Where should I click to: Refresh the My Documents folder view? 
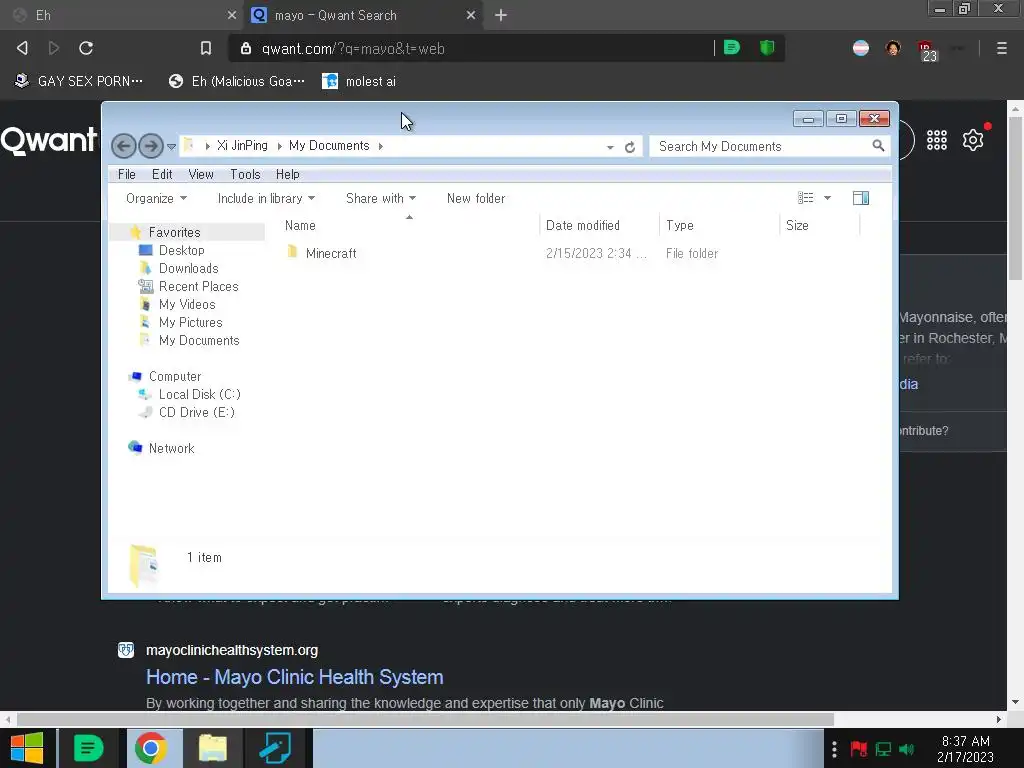point(630,147)
